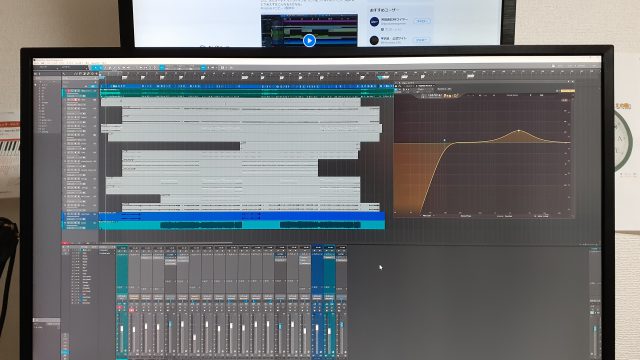This screenshot has height=360, width=640.
Task: Select the high-pass band node on the EQ curve
Action: (444, 140)
